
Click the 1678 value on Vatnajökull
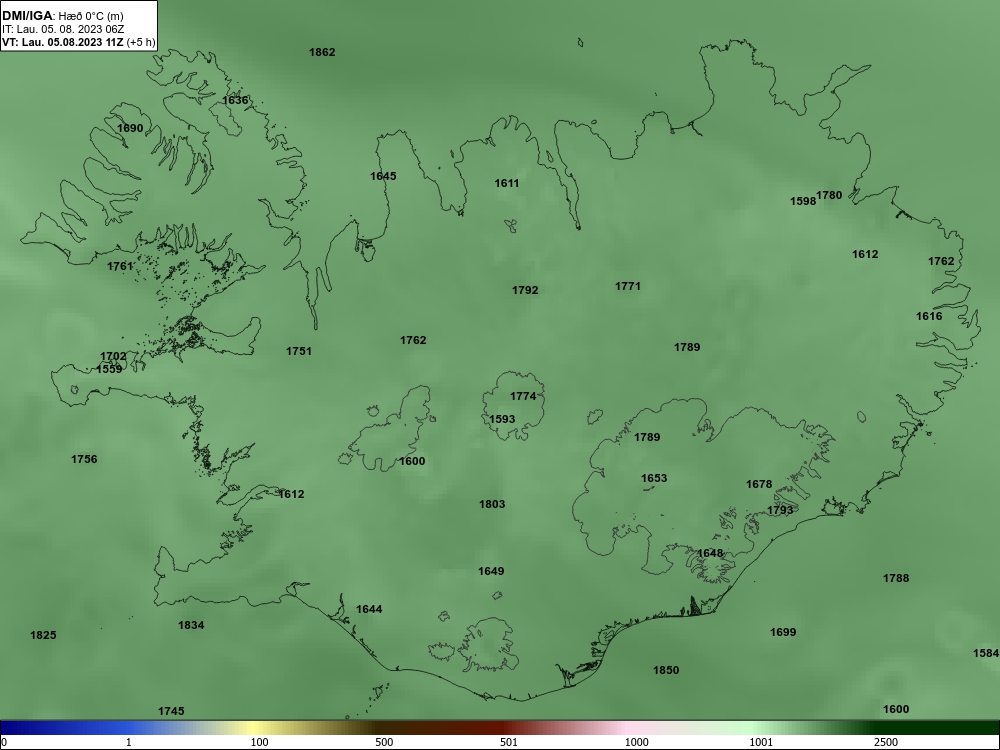[759, 484]
